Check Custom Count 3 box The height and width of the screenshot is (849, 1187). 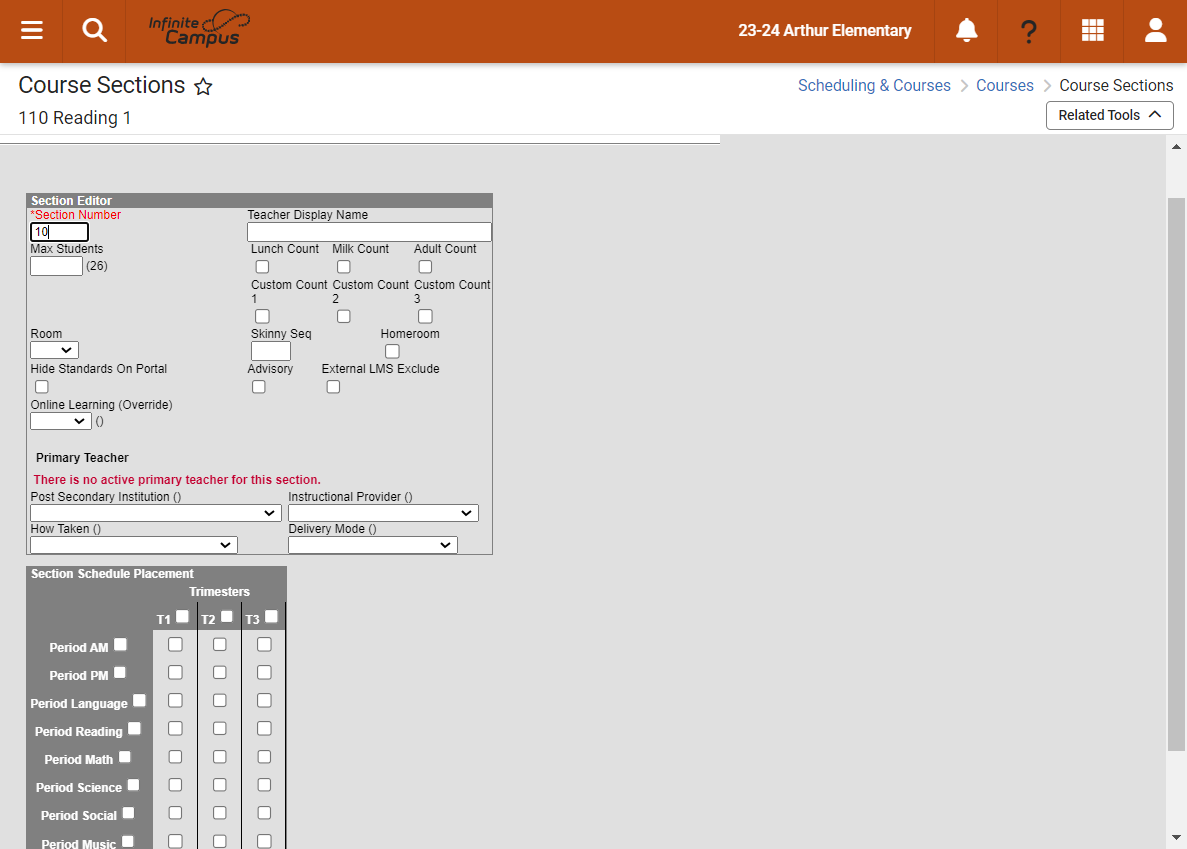(x=425, y=316)
